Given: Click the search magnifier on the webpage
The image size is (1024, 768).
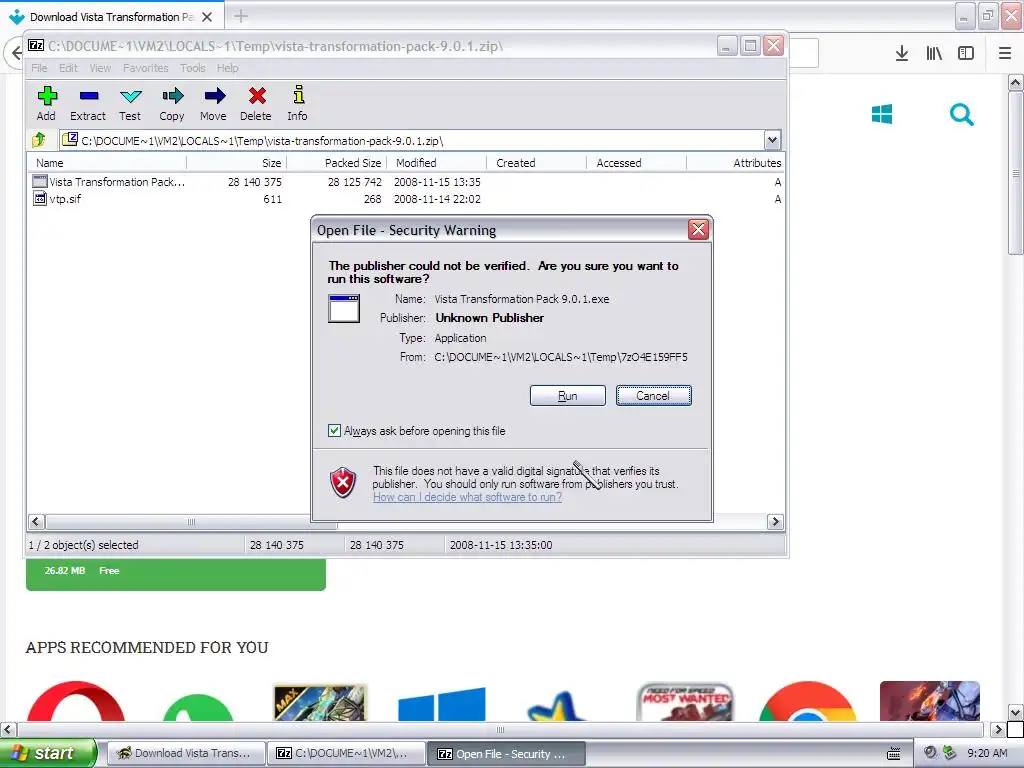Looking at the screenshot, I should pyautogui.click(x=961, y=114).
